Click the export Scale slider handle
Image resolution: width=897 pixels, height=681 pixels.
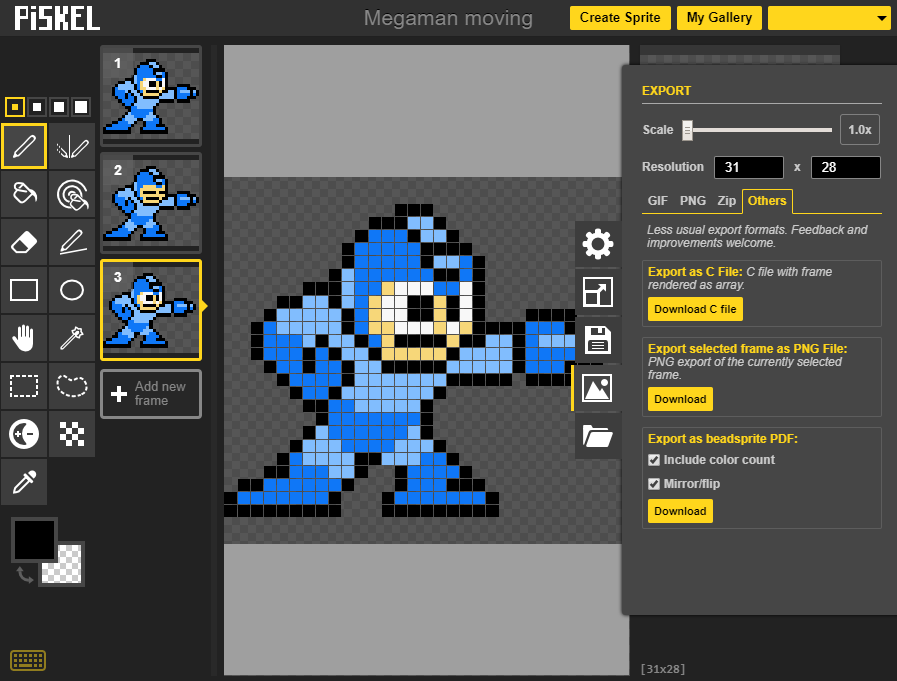click(x=688, y=130)
